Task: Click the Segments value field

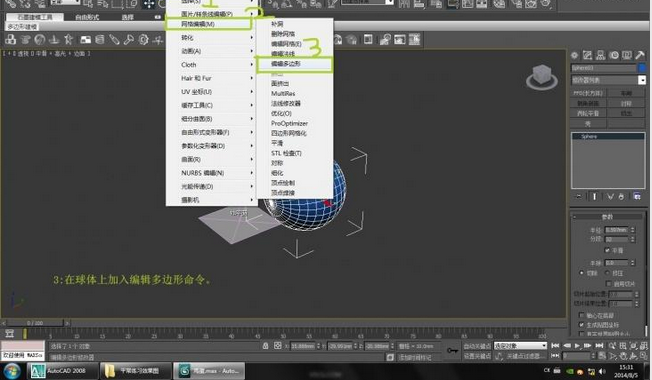Action: [616, 239]
